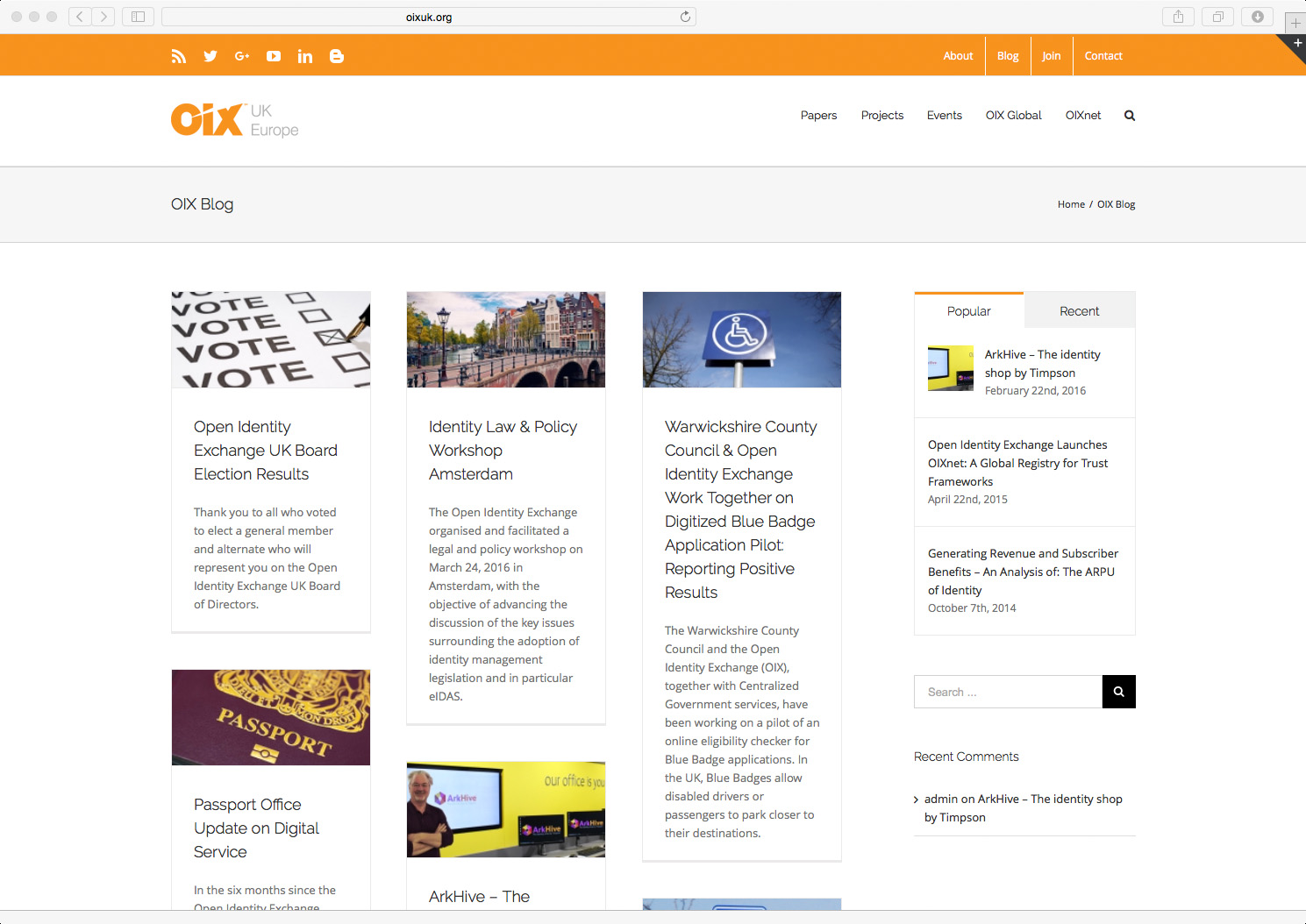Open Warwickshire County Council Blue Badge post title
The image size is (1306, 924).
(x=741, y=509)
